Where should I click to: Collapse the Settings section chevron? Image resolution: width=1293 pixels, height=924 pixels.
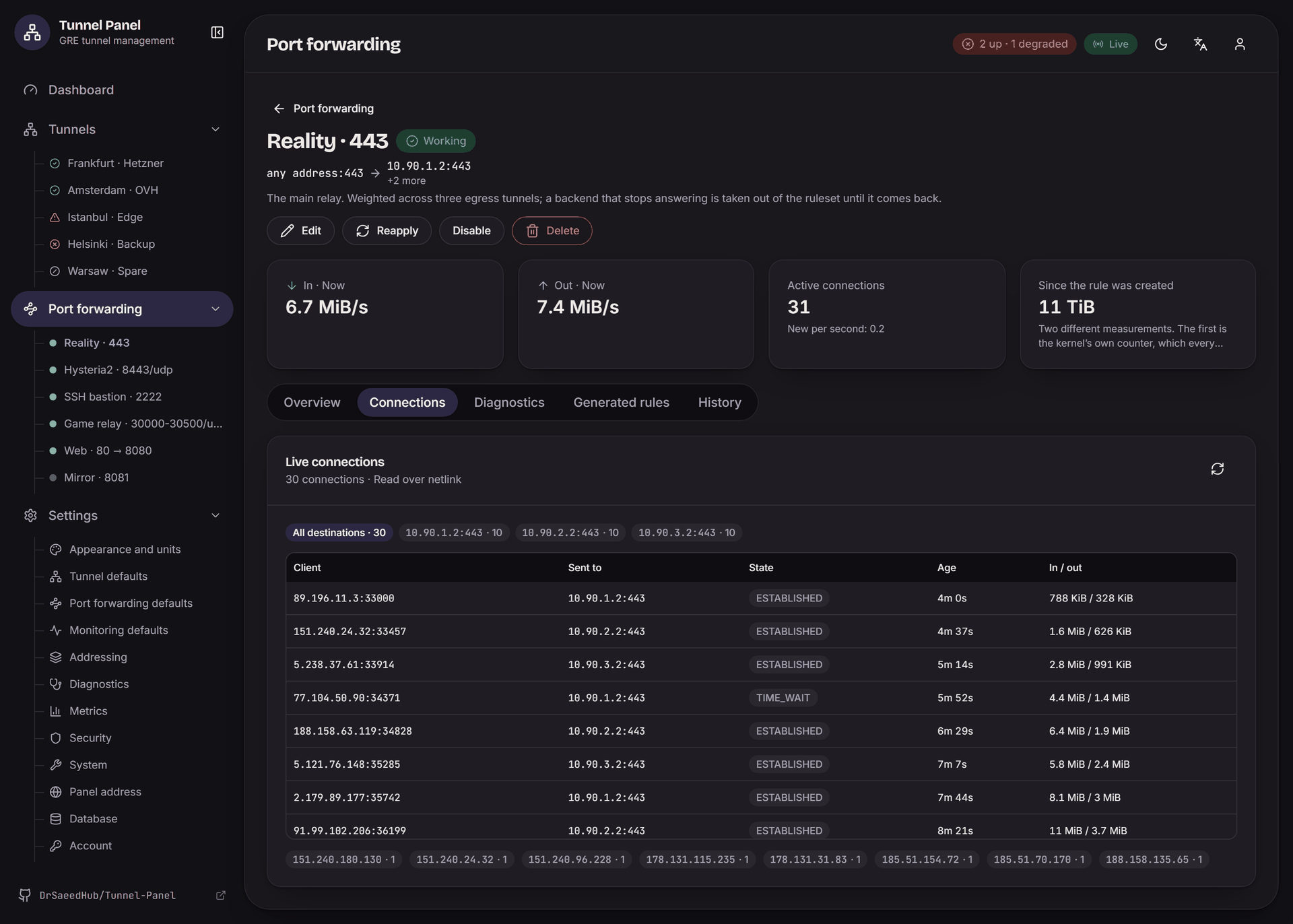point(215,515)
